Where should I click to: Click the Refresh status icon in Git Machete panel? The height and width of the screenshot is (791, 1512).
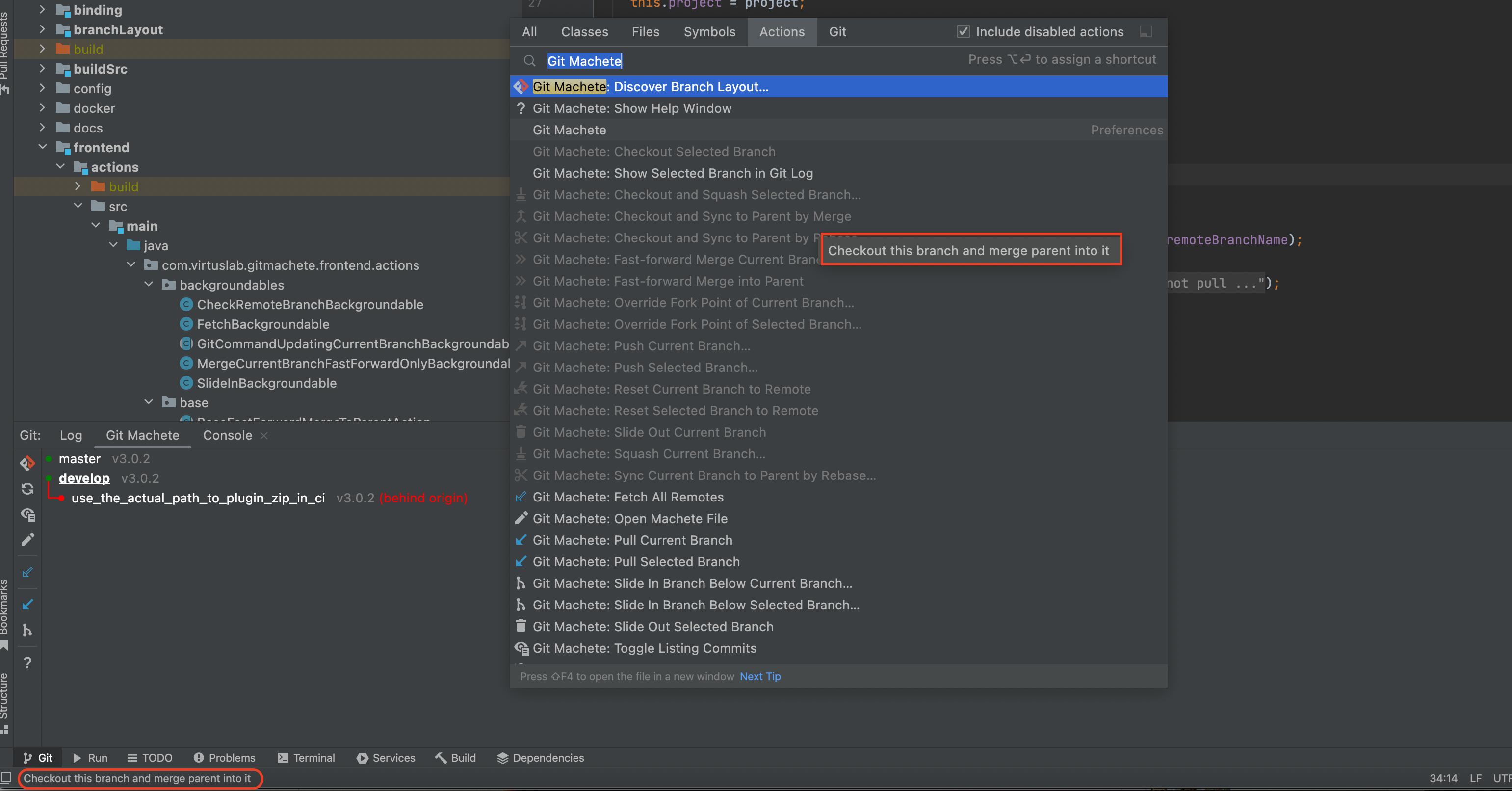point(27,489)
